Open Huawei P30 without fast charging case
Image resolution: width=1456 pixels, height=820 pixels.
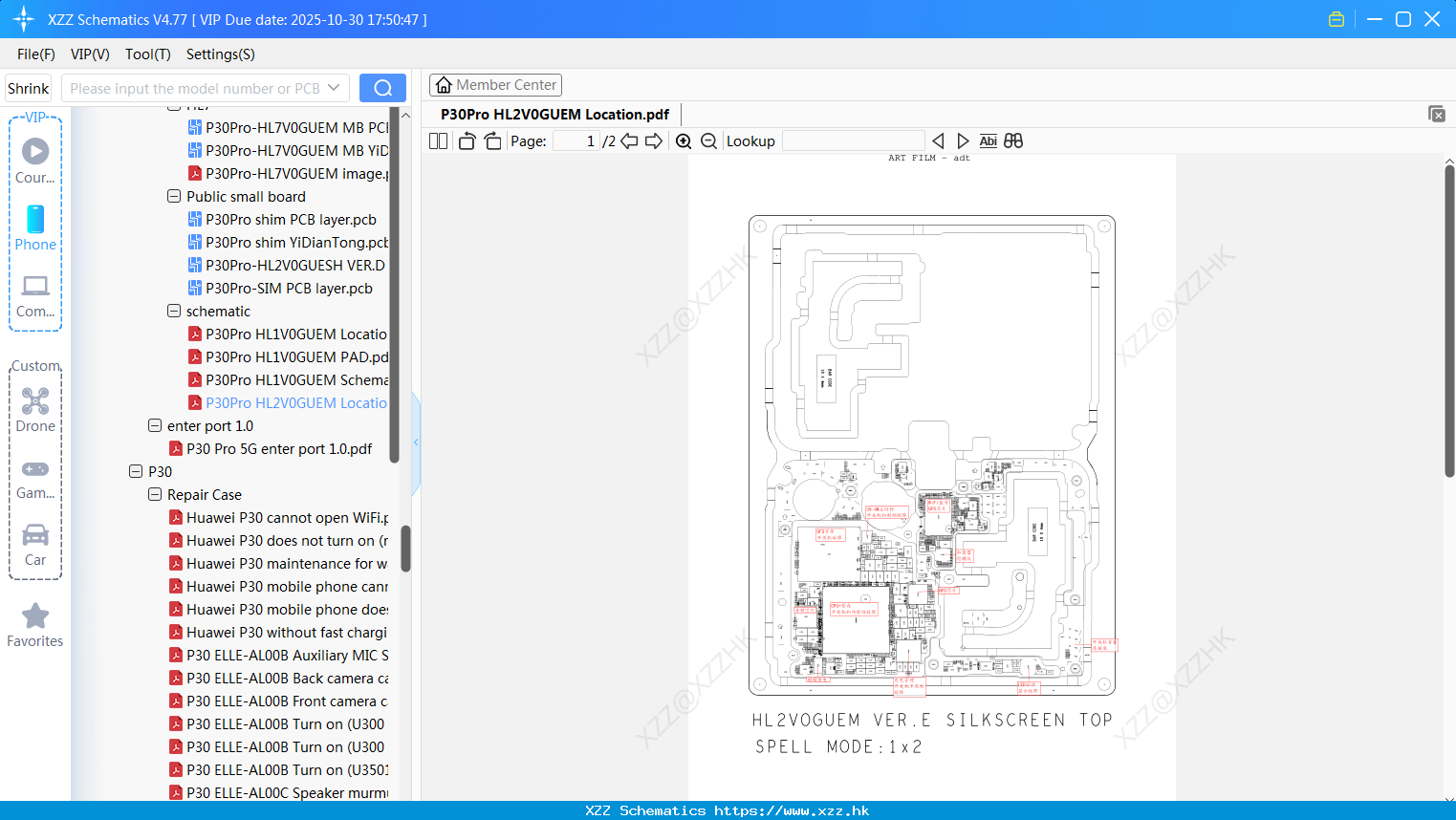[x=278, y=632]
